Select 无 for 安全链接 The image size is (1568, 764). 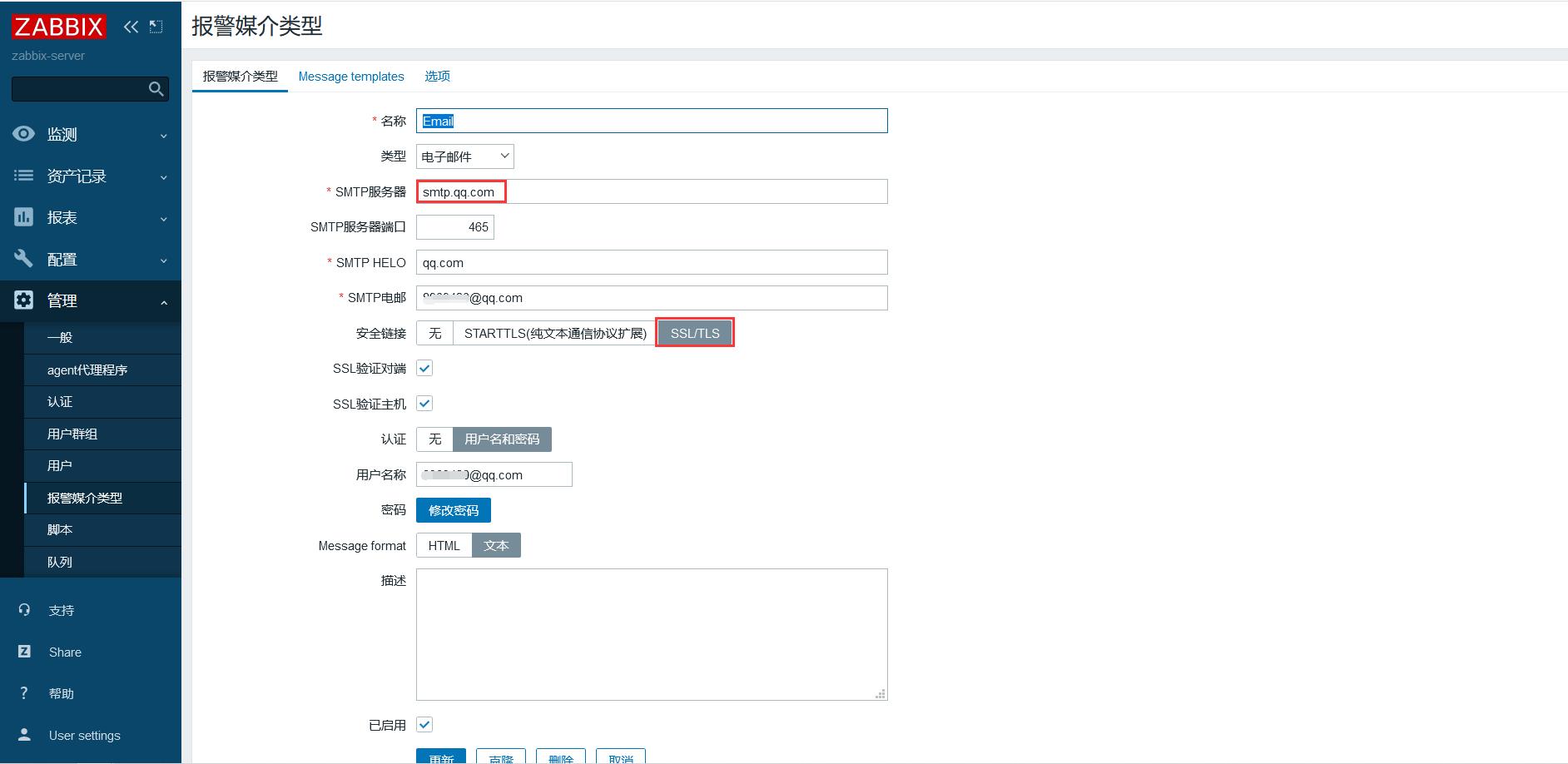tap(434, 333)
